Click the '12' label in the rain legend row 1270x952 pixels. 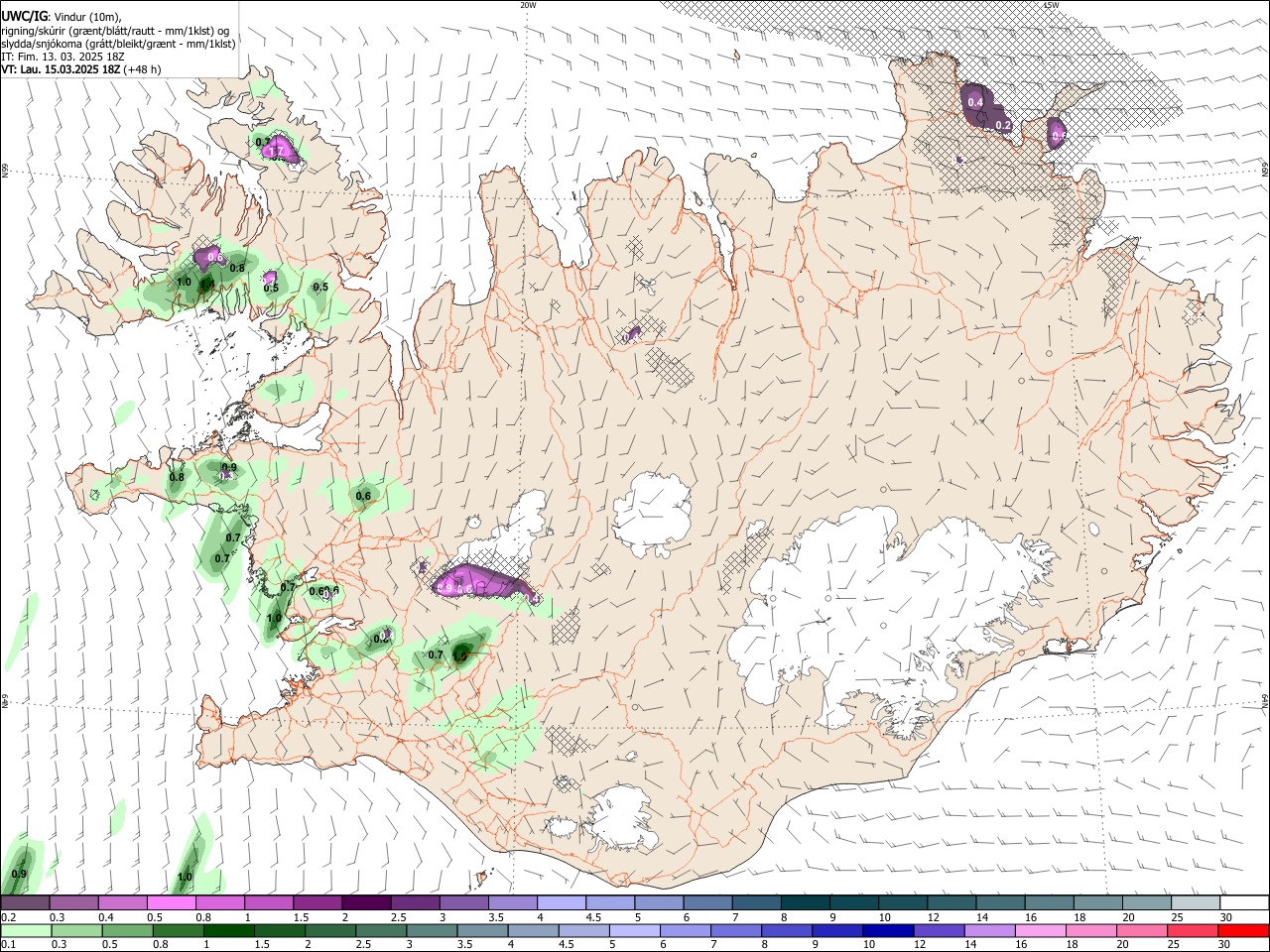click(x=920, y=945)
